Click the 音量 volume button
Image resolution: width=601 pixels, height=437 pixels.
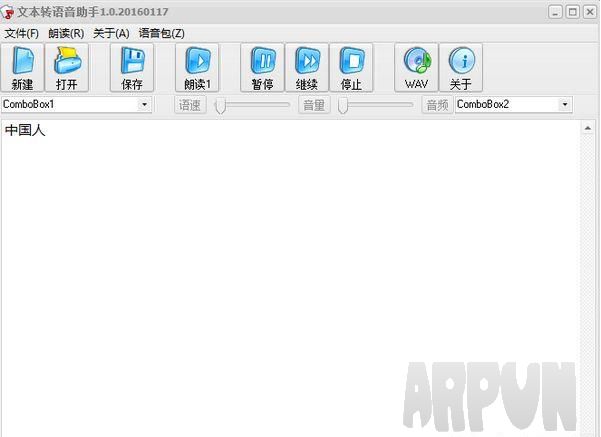[314, 105]
